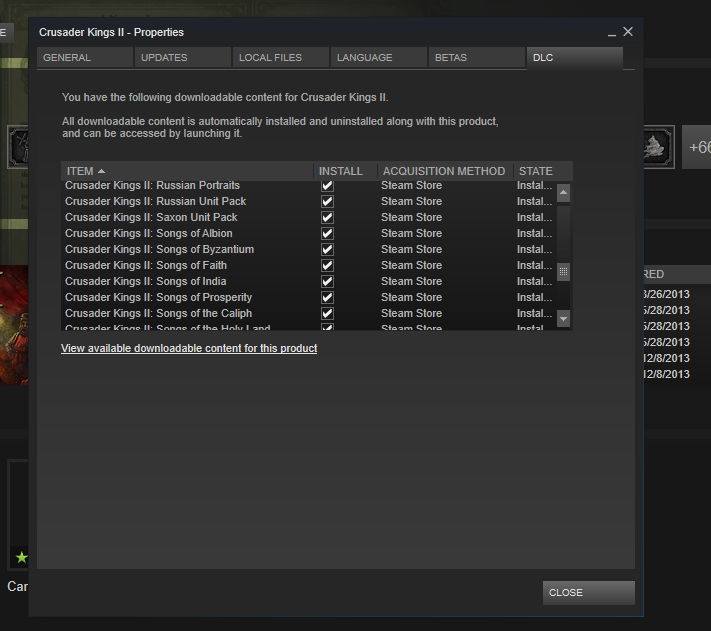
Task: Toggle install checkbox for Saxon Unit Pack
Action: [x=327, y=217]
